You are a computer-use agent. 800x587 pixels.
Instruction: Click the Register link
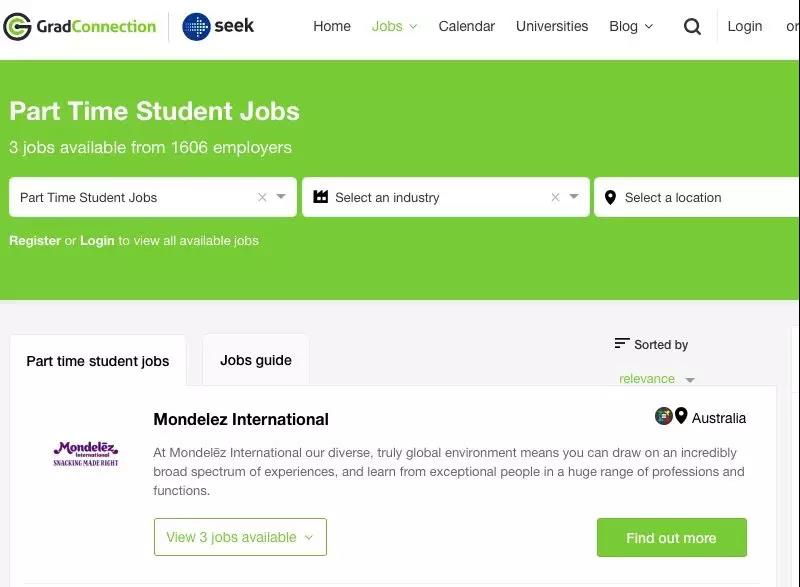coord(35,241)
